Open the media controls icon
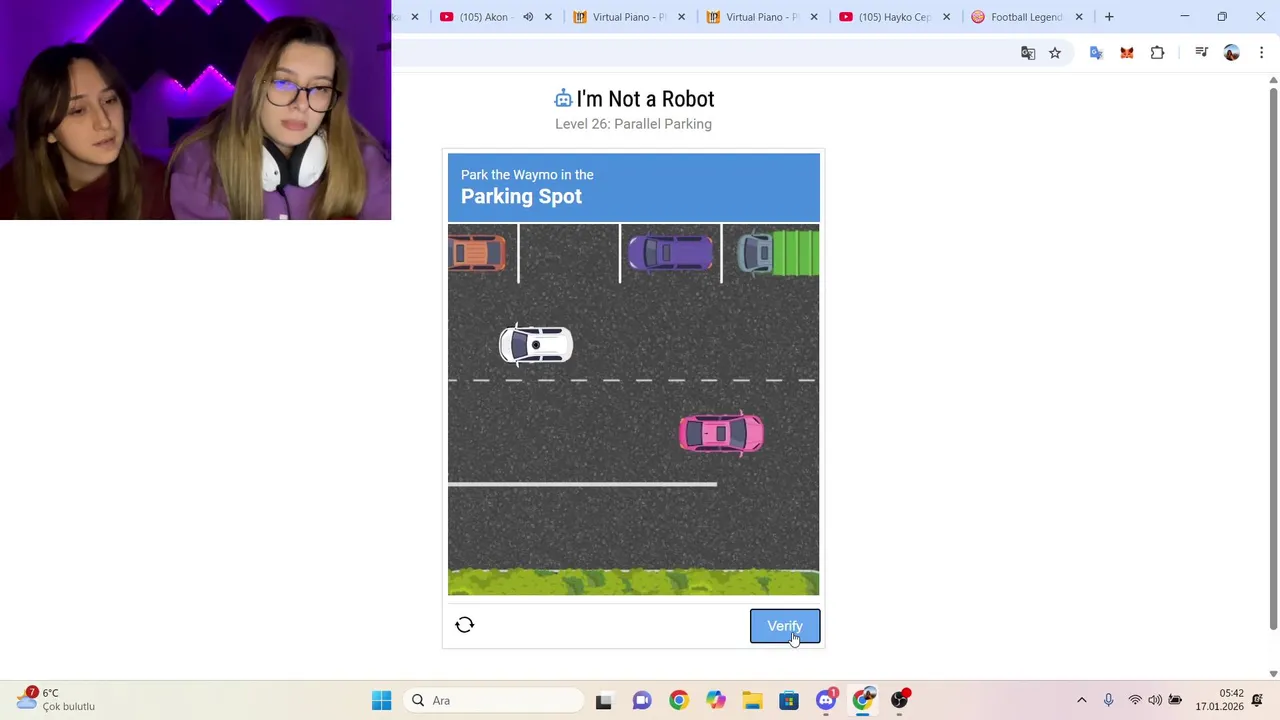This screenshot has width=1280, height=720. point(1201,53)
